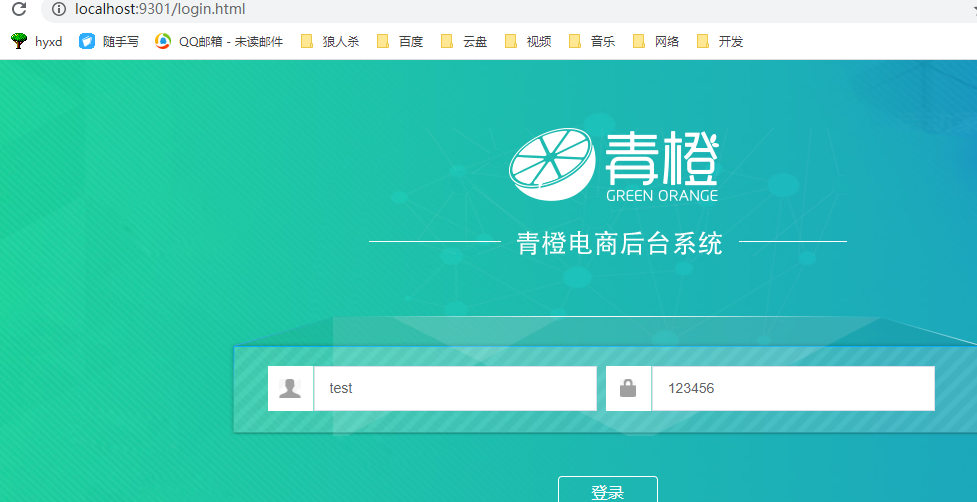Open the 云盘 bookmark folder
Image resolution: width=977 pixels, height=502 pixels.
(464, 42)
